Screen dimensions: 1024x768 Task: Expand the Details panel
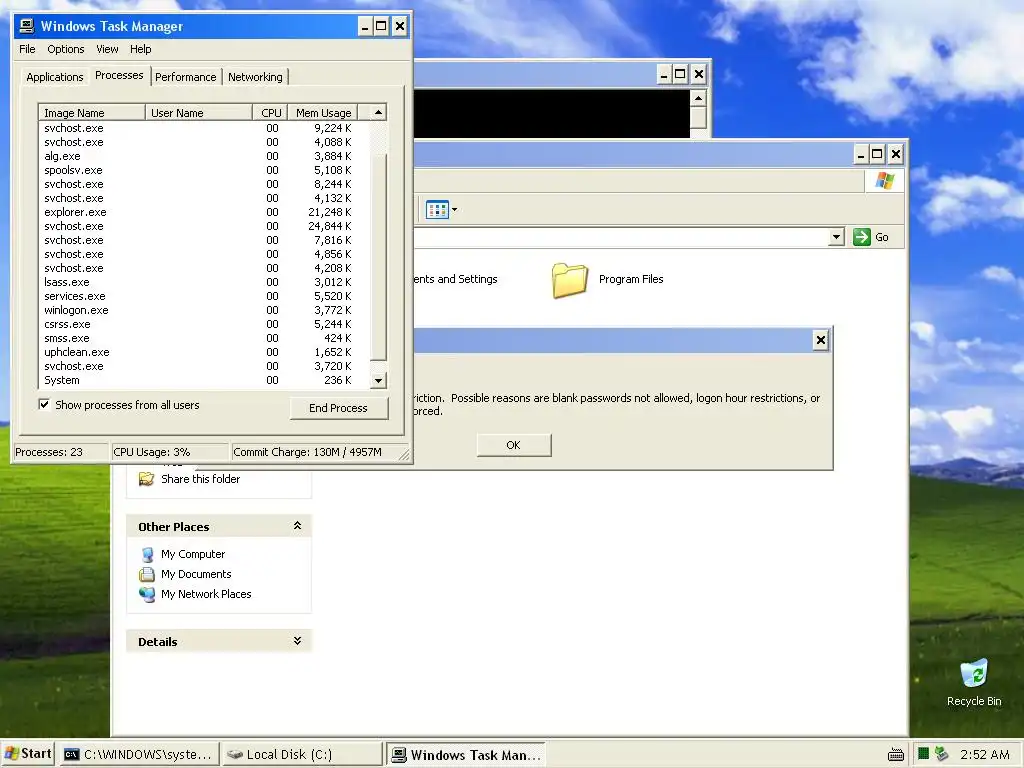pos(297,641)
